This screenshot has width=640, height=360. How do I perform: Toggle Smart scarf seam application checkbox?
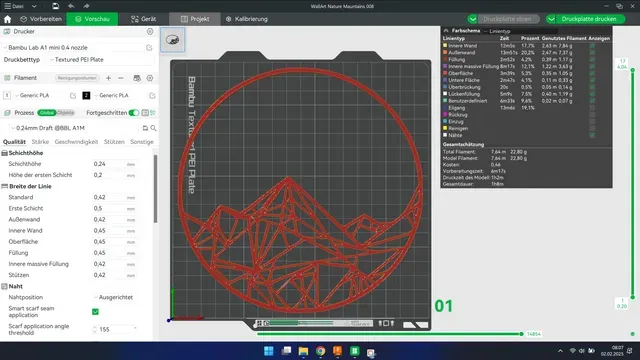click(96, 312)
